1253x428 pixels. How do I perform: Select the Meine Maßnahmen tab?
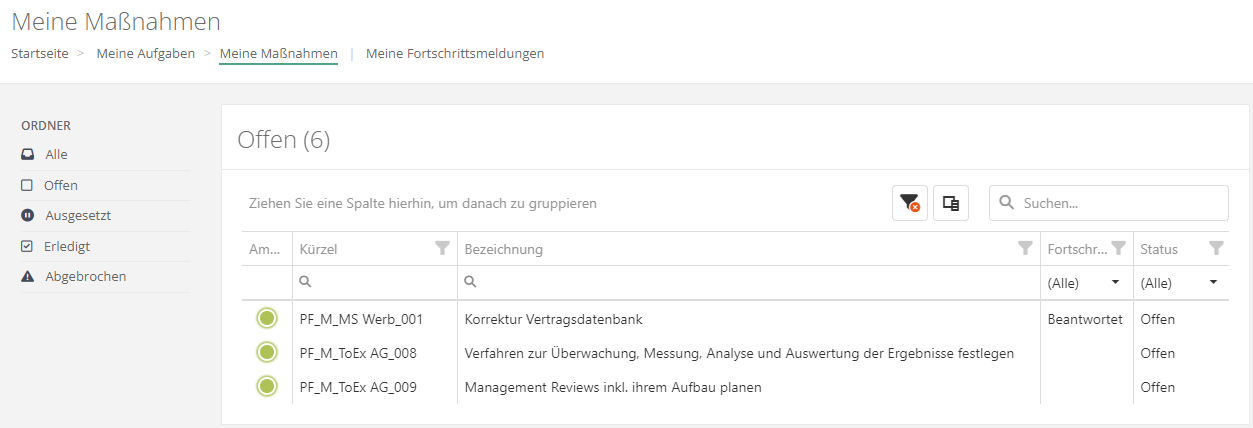coord(278,54)
